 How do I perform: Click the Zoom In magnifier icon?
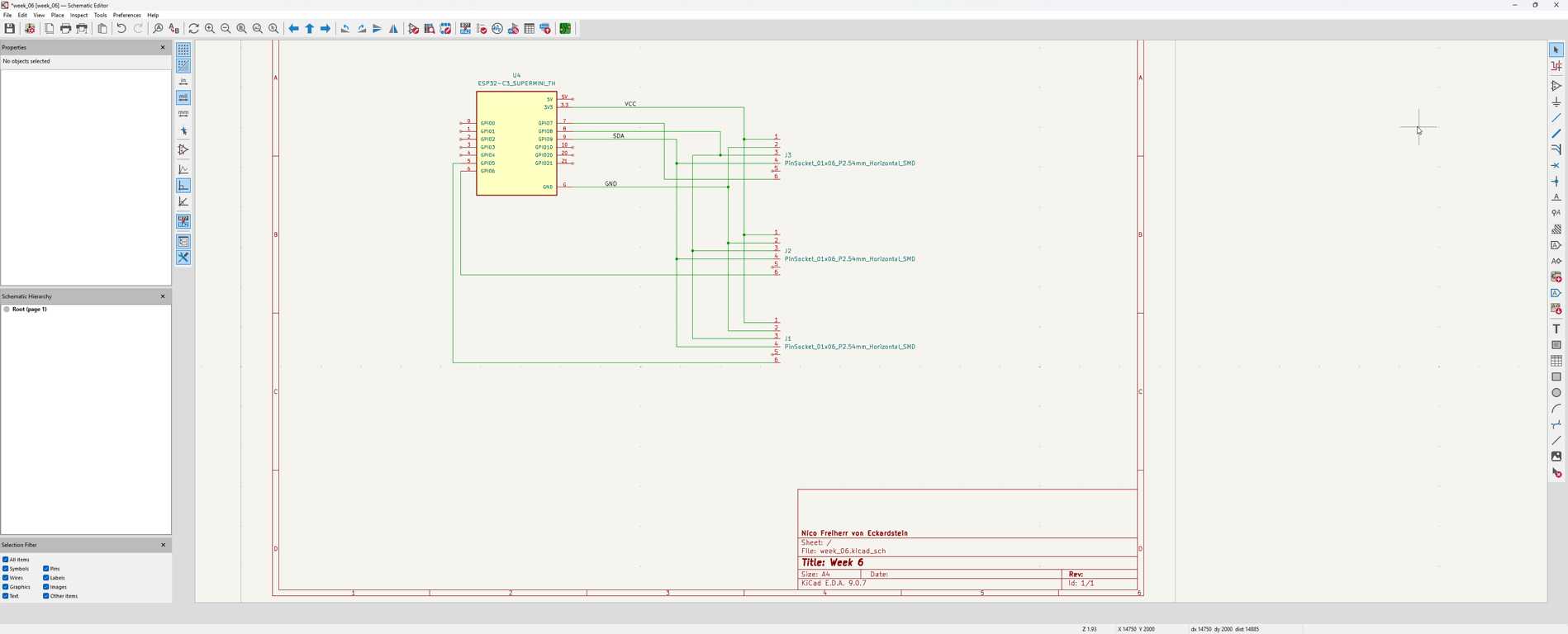coord(210,29)
